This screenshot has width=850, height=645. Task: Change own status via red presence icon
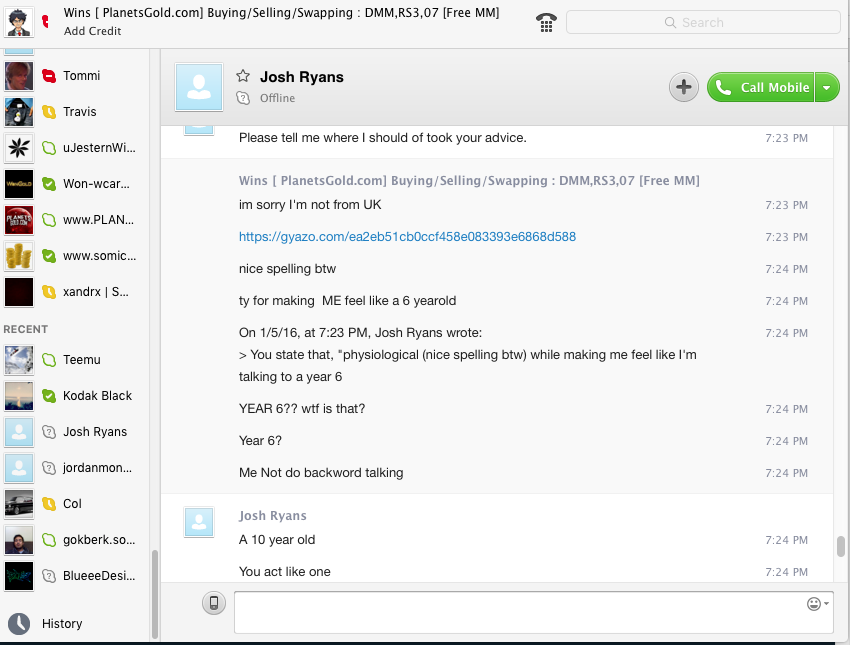click(46, 22)
